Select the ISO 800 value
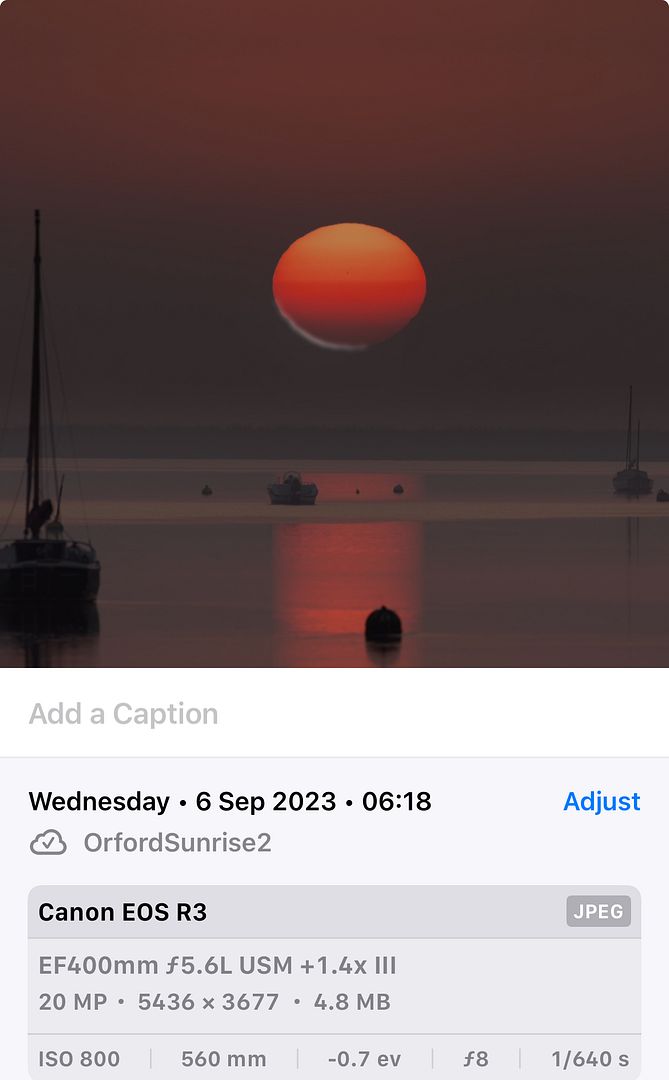 [x=79, y=1059]
